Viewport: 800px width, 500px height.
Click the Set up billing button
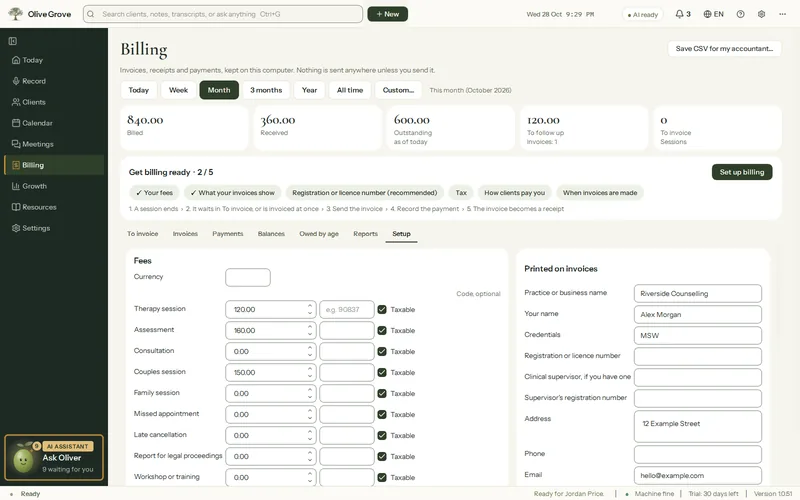[742, 172]
